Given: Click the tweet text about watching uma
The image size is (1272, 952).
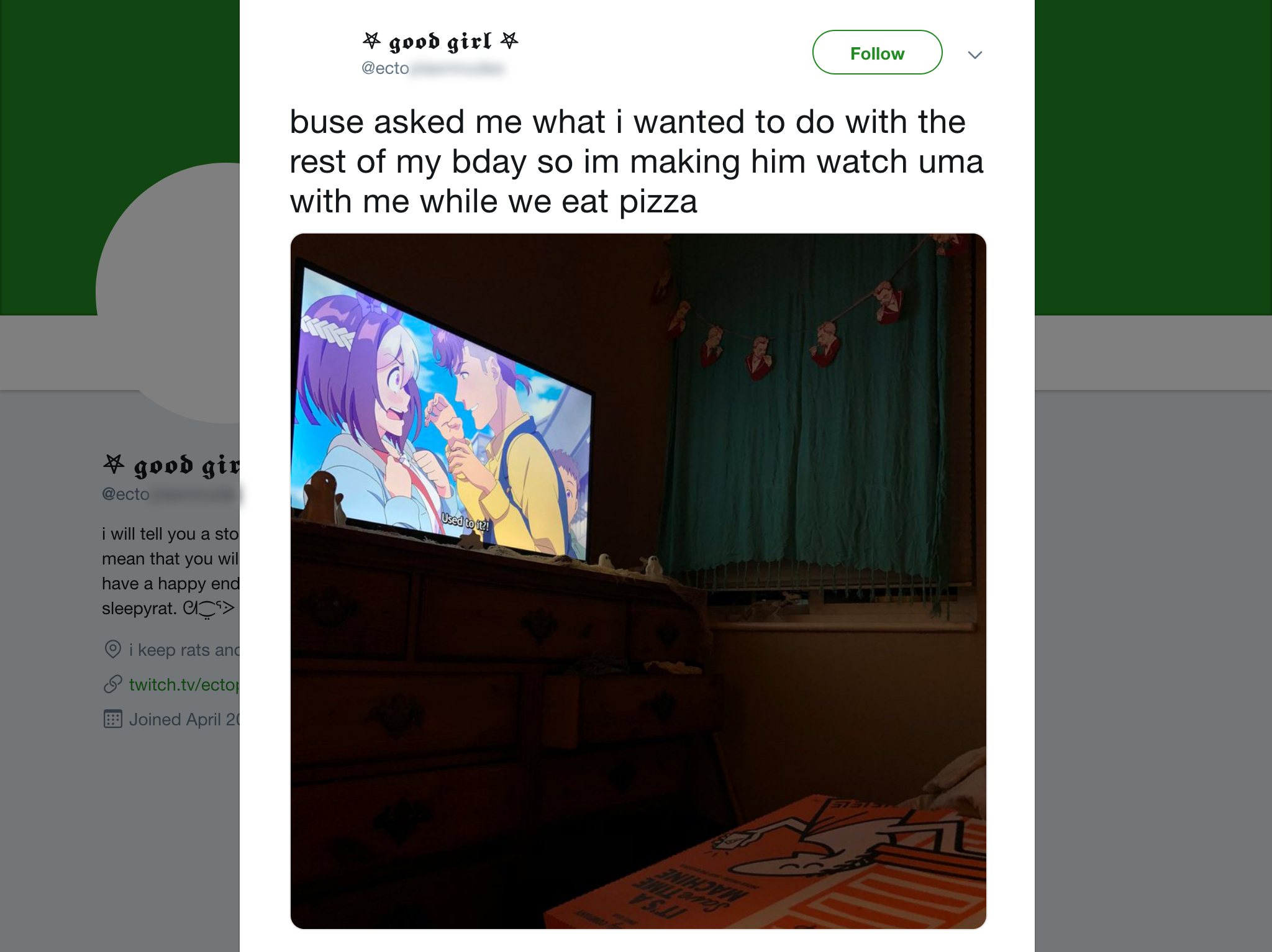Looking at the screenshot, I should (x=637, y=161).
